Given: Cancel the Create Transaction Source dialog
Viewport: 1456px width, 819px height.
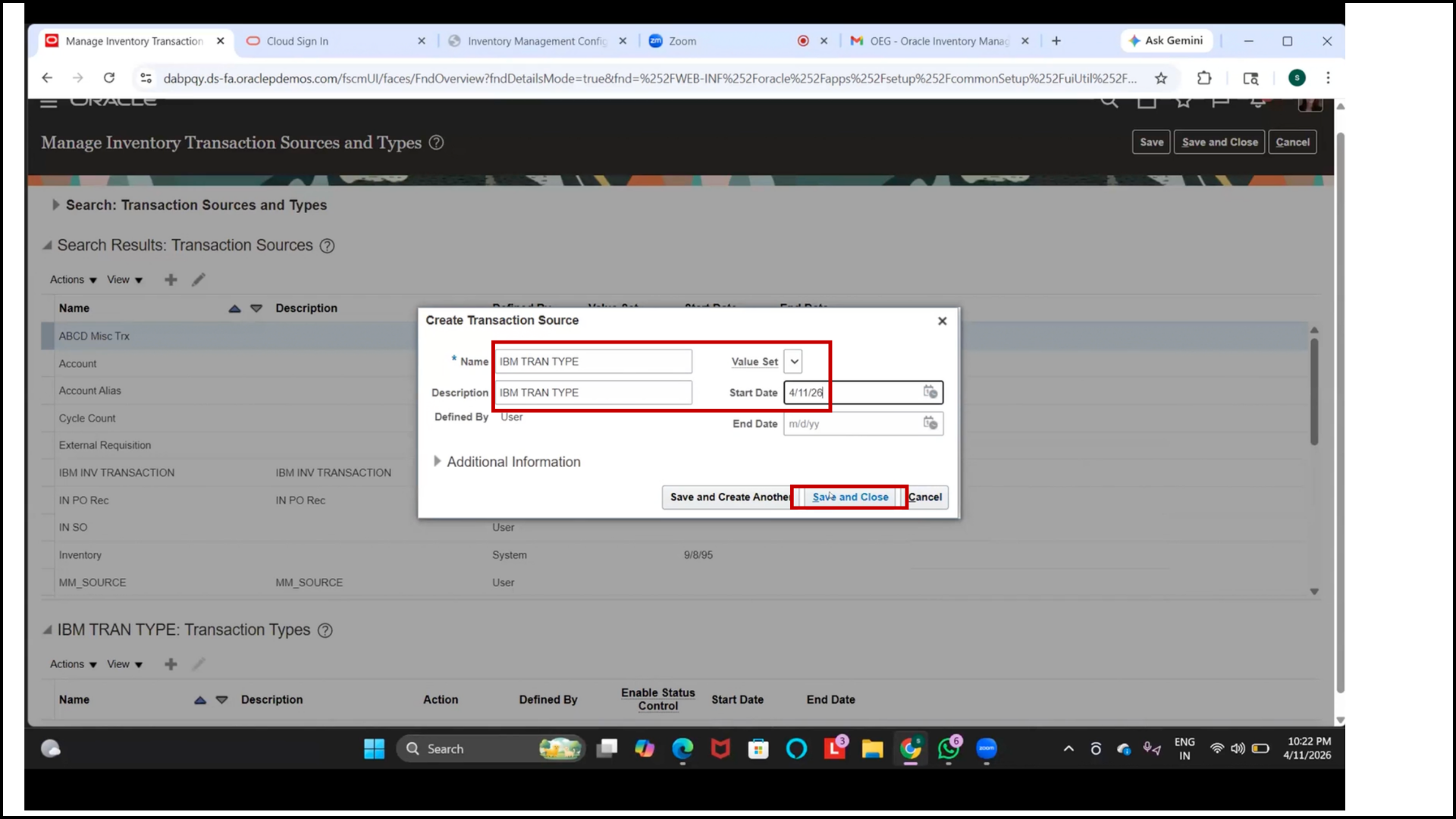Looking at the screenshot, I should click(x=925, y=497).
